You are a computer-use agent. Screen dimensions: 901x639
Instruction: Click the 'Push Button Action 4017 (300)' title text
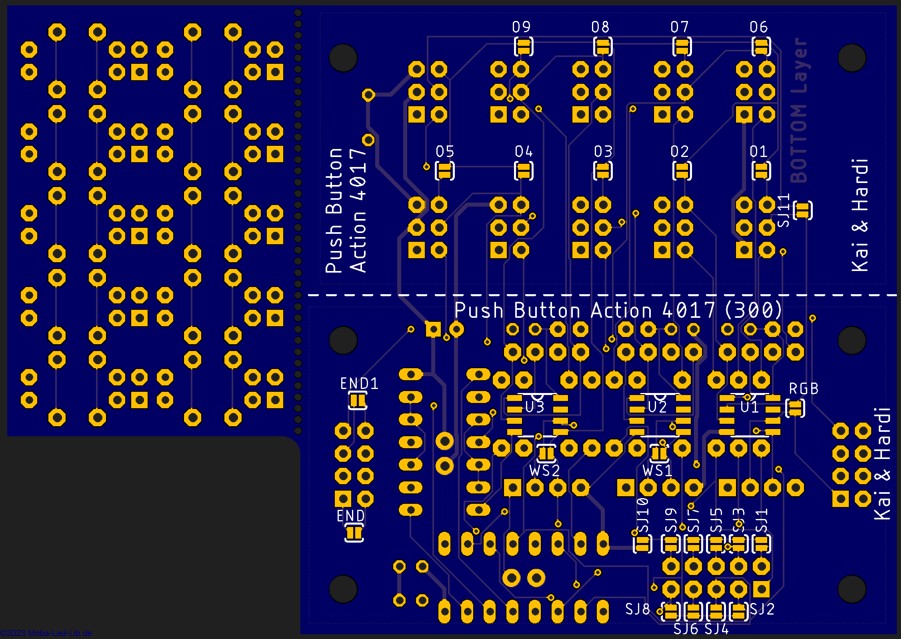[617, 310]
